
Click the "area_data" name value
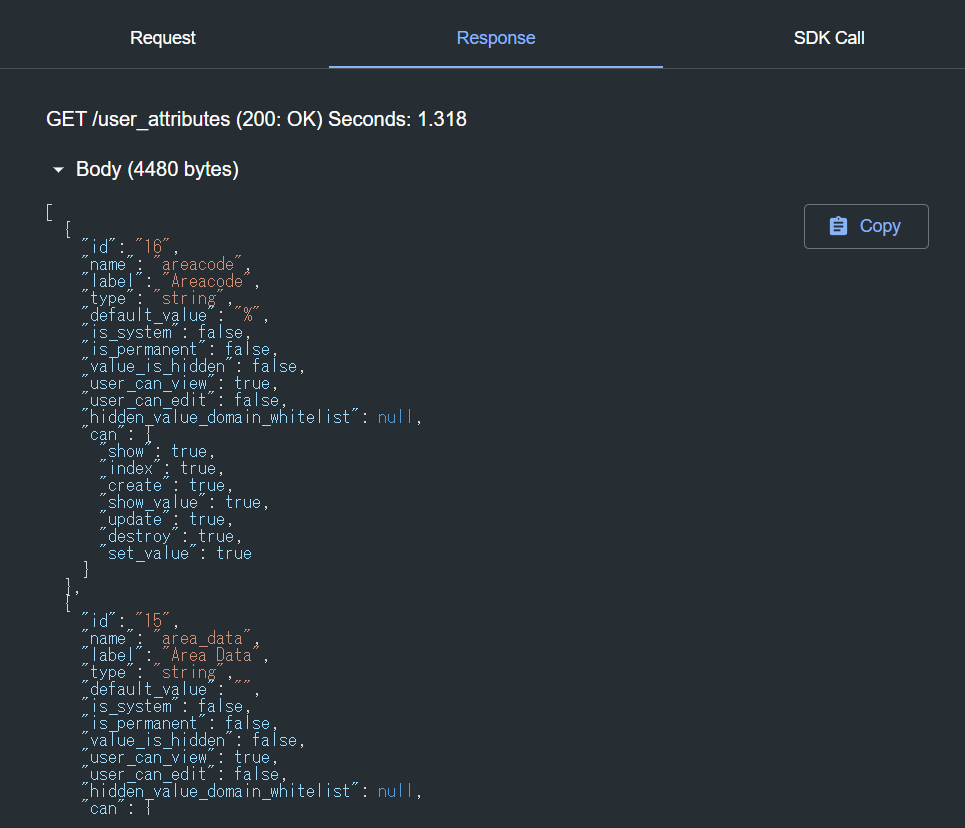202,638
